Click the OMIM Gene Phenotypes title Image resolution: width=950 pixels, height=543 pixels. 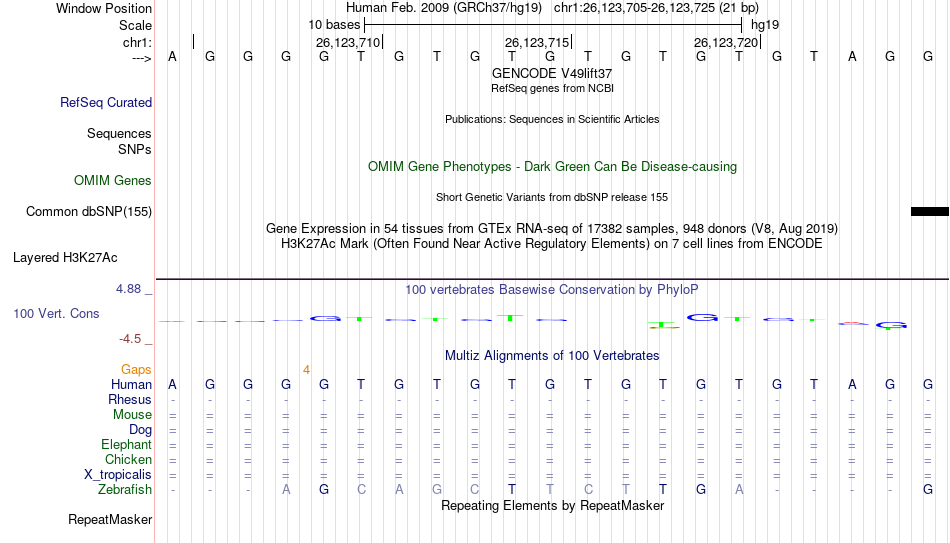tap(552, 167)
